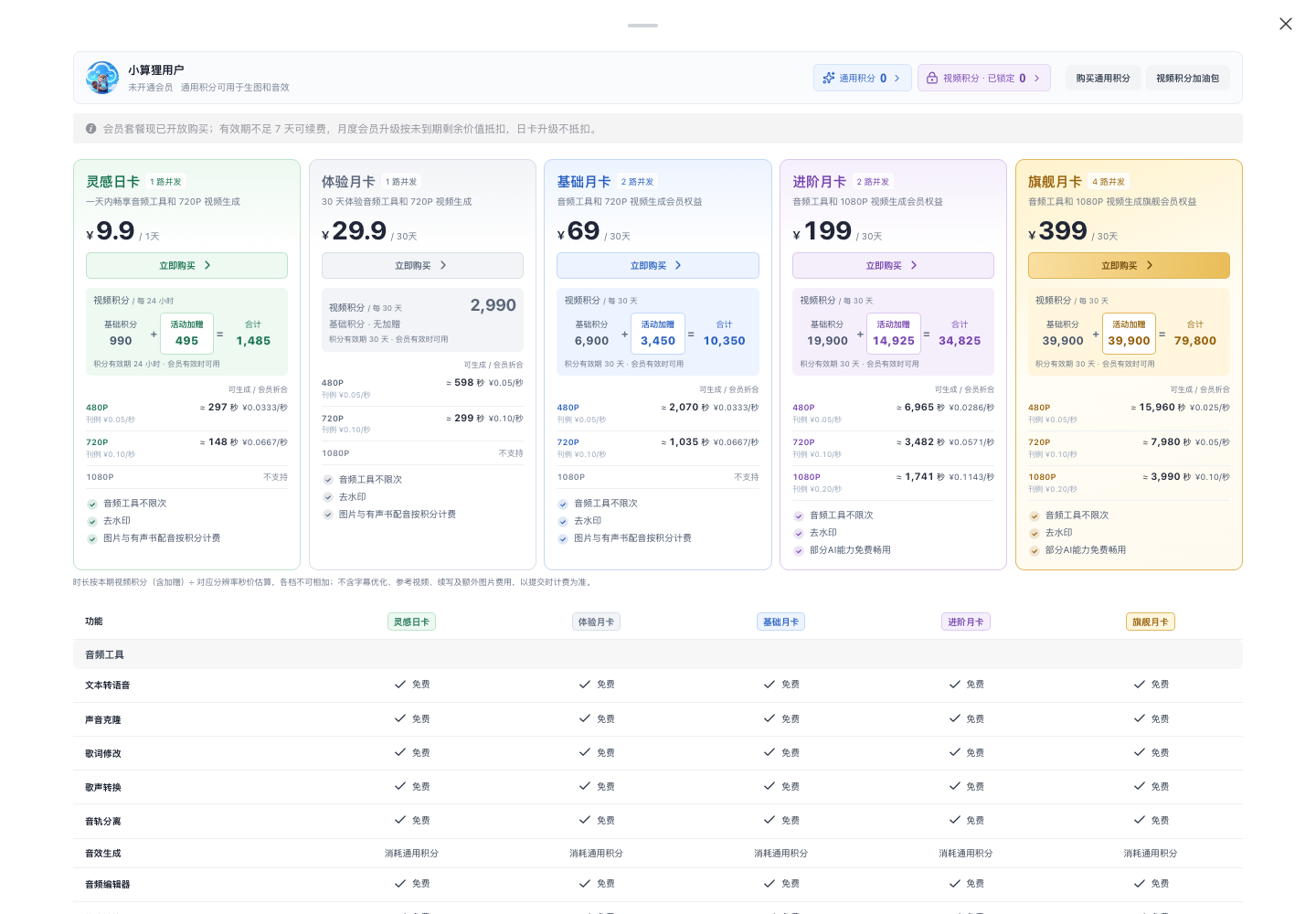Click the check icon beside 部分AI能力免费畅用 in 进阶月卡
1316x914 pixels.
pyautogui.click(x=799, y=551)
